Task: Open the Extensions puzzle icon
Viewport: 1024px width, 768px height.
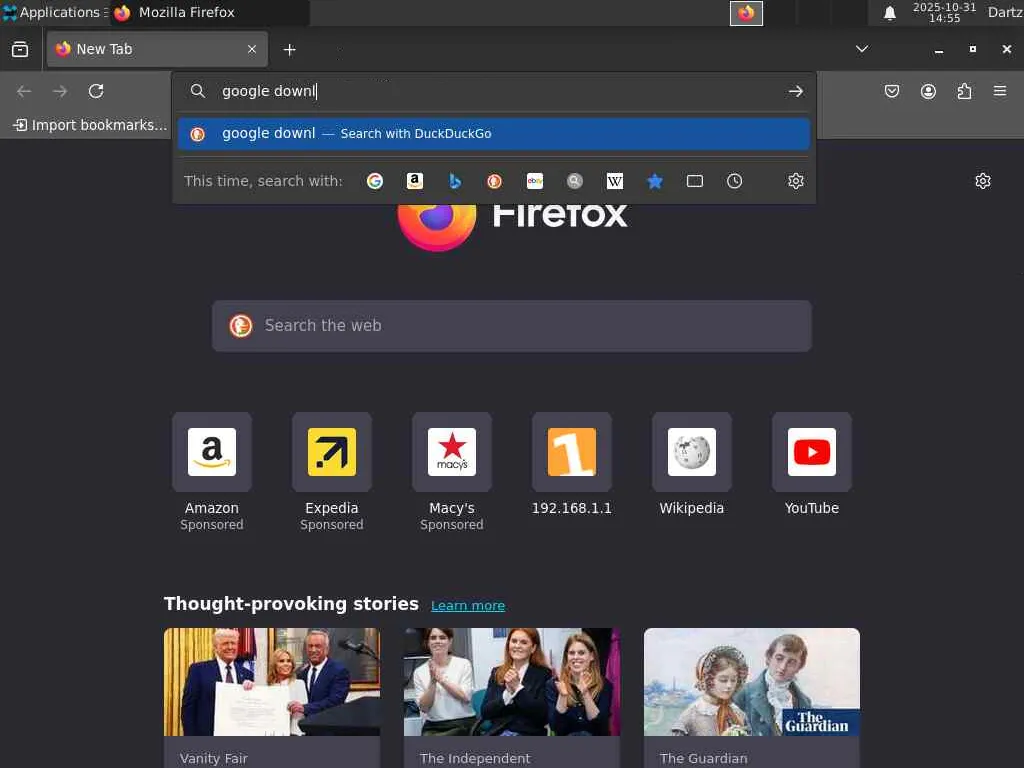Action: (964, 91)
